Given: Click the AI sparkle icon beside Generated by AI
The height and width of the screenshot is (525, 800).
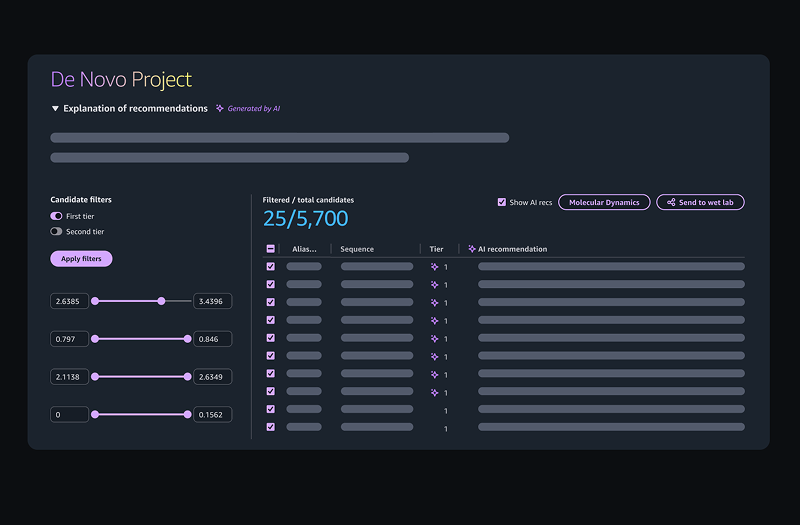Looking at the screenshot, I should coord(220,108).
